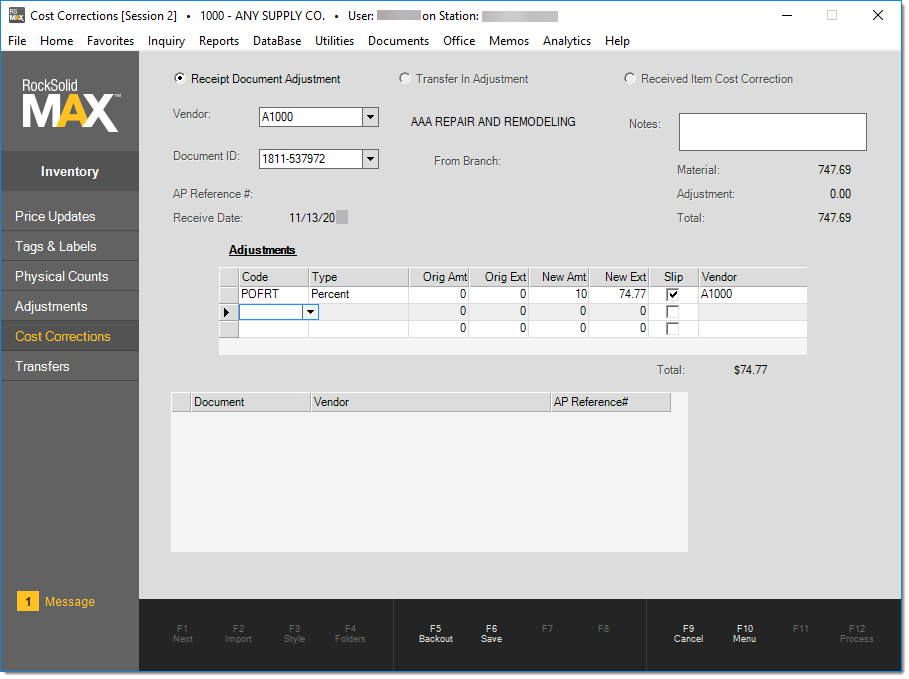Click the A1000 vendor cell in POFRT row
Image resolution: width=909 pixels, height=679 pixels.
pos(752,295)
